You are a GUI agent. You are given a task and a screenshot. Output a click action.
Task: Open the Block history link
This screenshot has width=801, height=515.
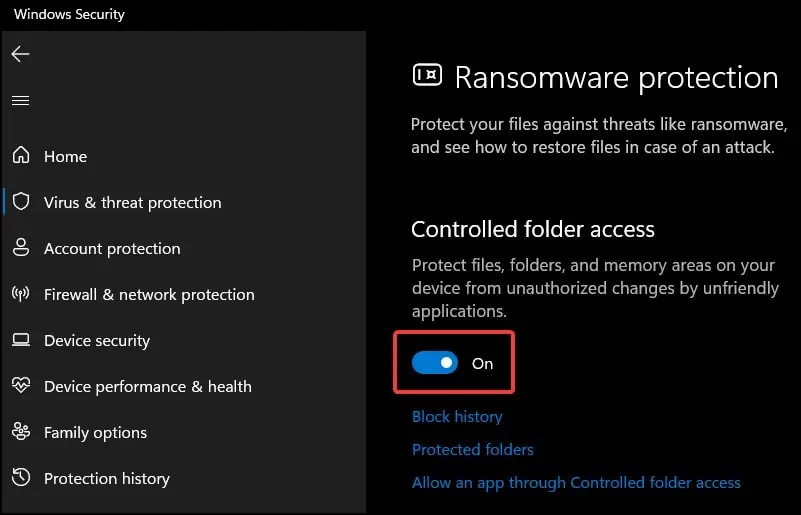[x=457, y=416]
